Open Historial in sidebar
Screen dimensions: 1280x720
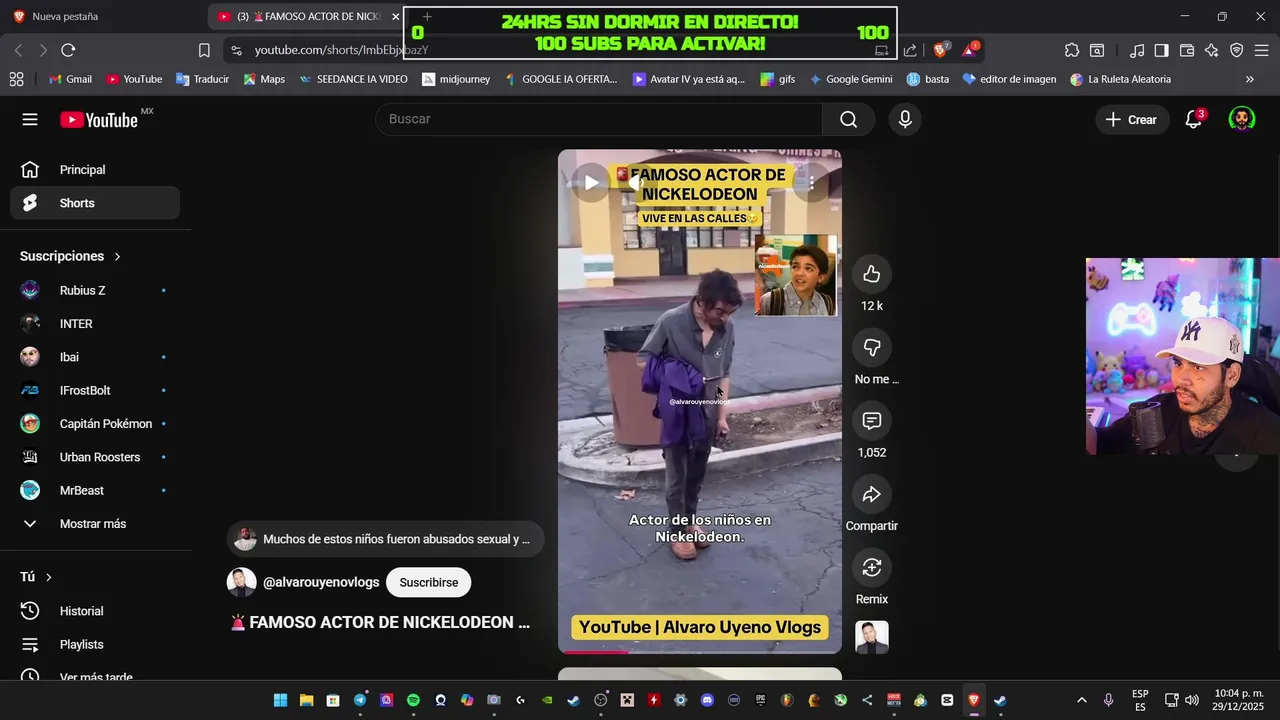pyautogui.click(x=95, y=611)
